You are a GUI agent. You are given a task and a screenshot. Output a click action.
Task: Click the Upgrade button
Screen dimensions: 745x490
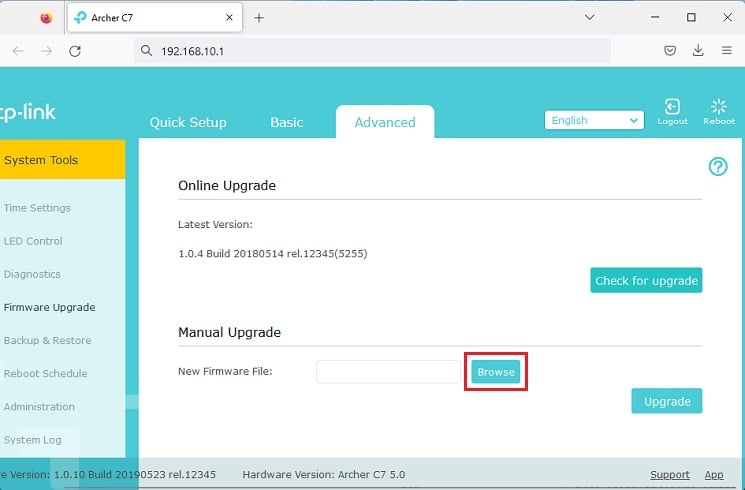pyautogui.click(x=667, y=401)
